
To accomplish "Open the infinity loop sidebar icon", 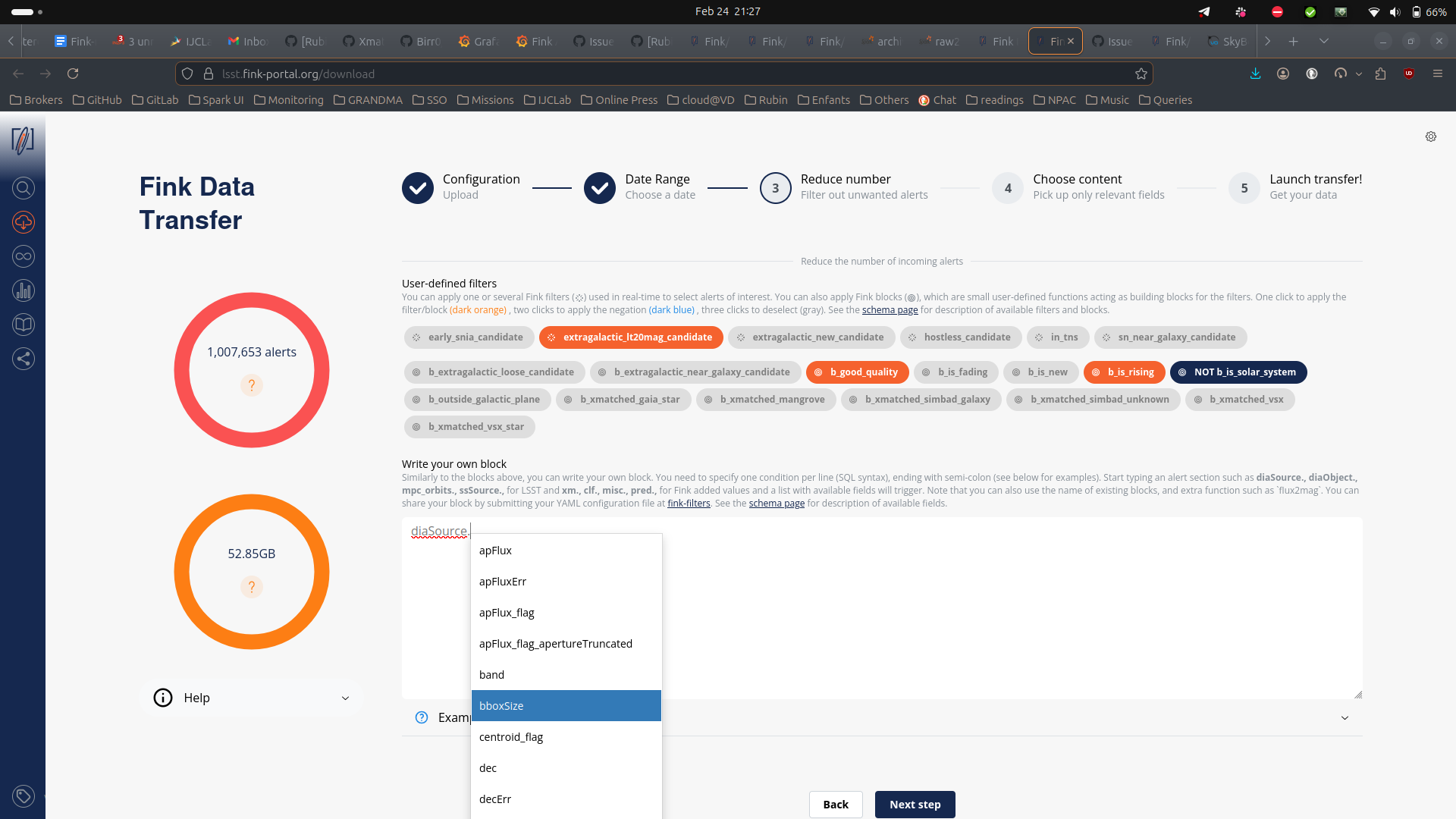I will (x=24, y=256).
